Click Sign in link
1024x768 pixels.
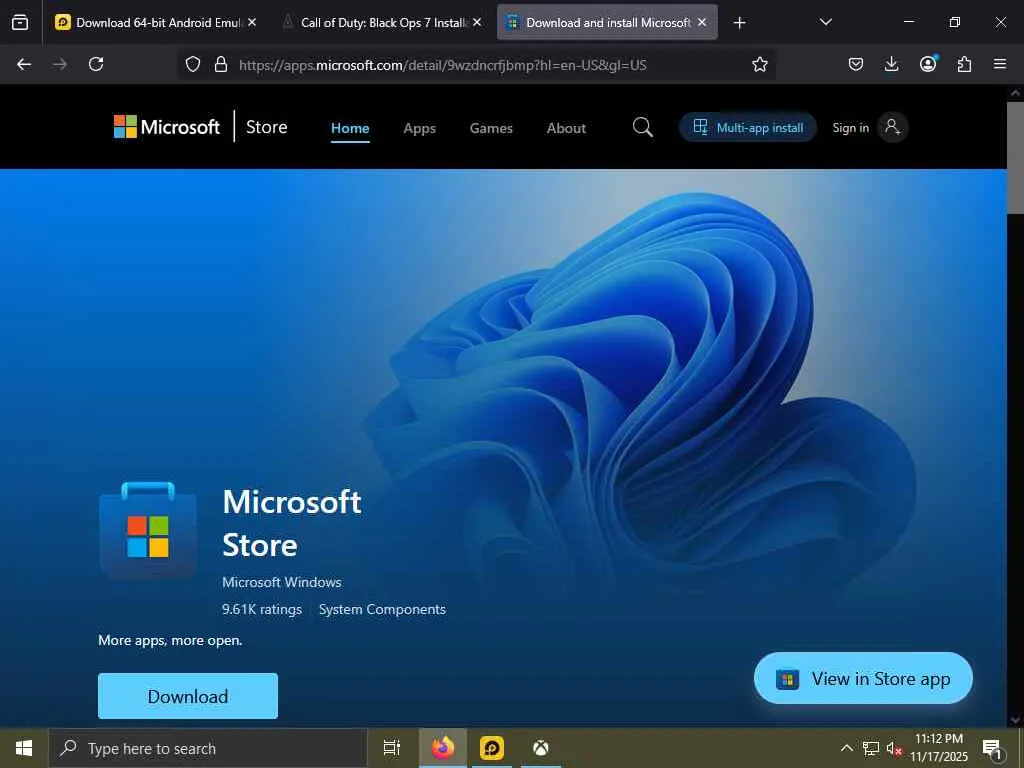coord(850,127)
